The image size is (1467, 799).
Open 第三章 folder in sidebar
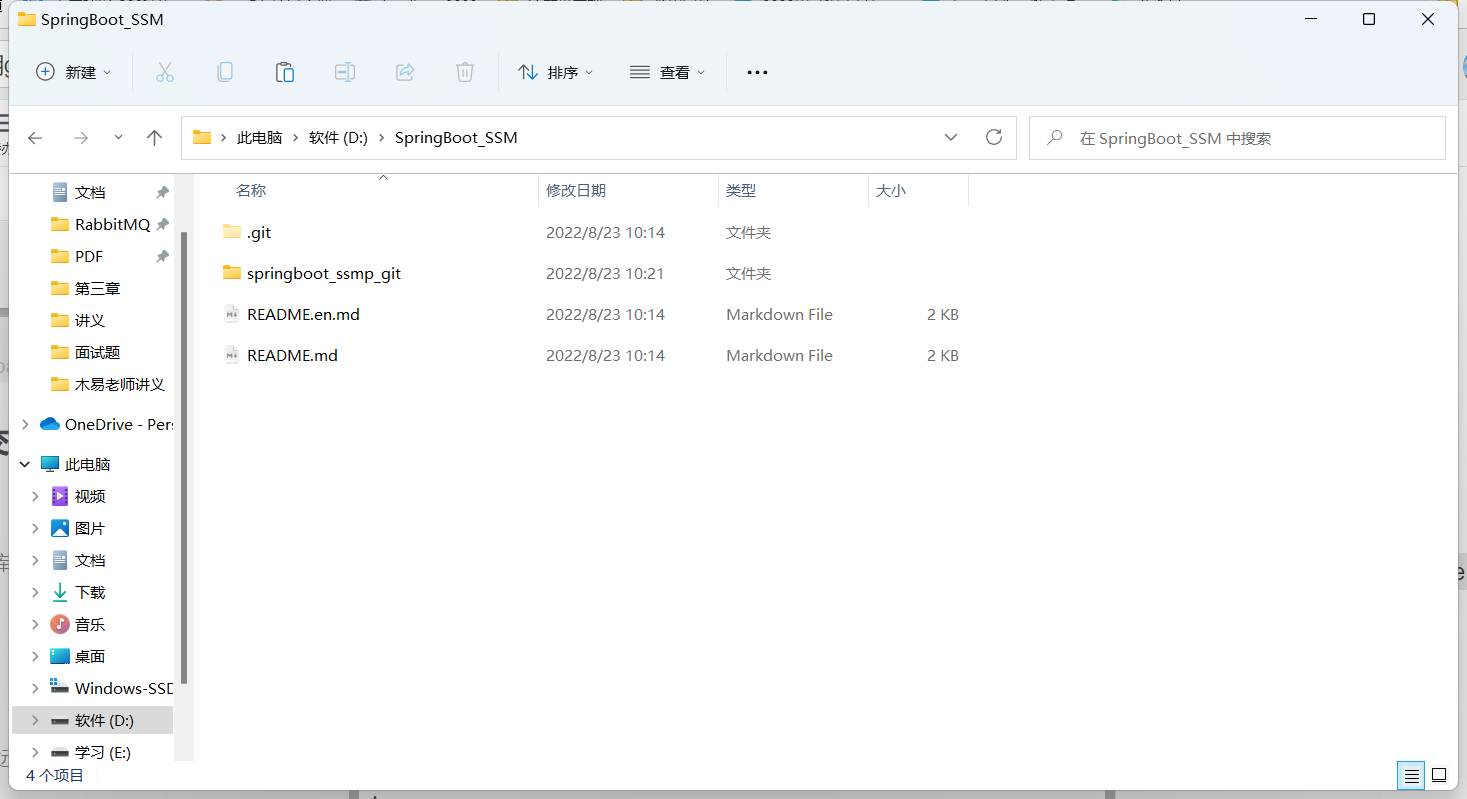click(98, 288)
